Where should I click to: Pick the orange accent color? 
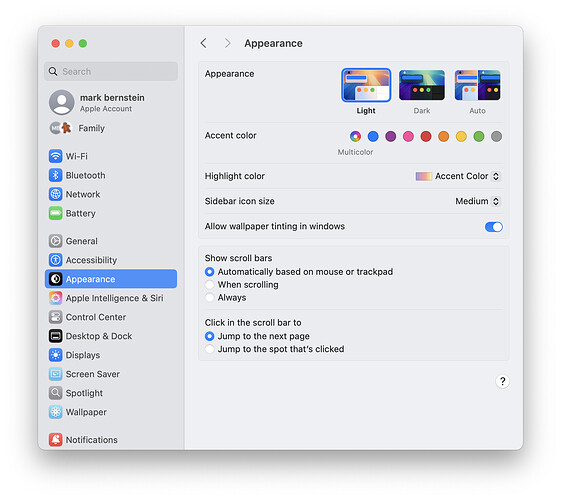click(443, 136)
